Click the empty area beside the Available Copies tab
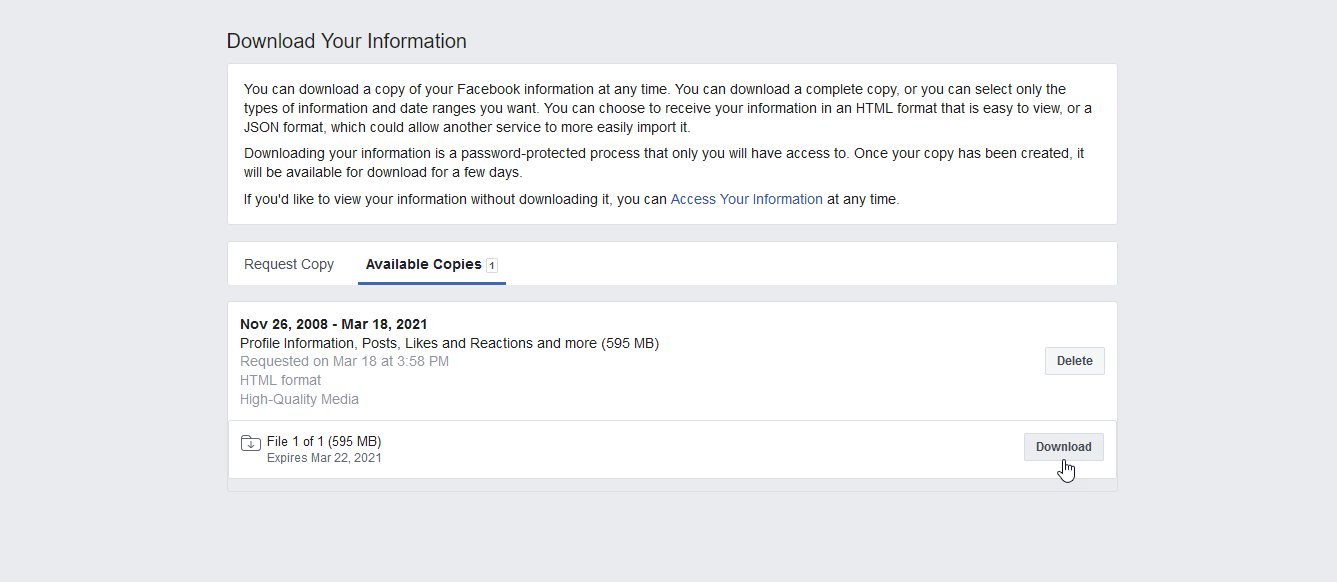This screenshot has height=582, width=1337. [810, 264]
